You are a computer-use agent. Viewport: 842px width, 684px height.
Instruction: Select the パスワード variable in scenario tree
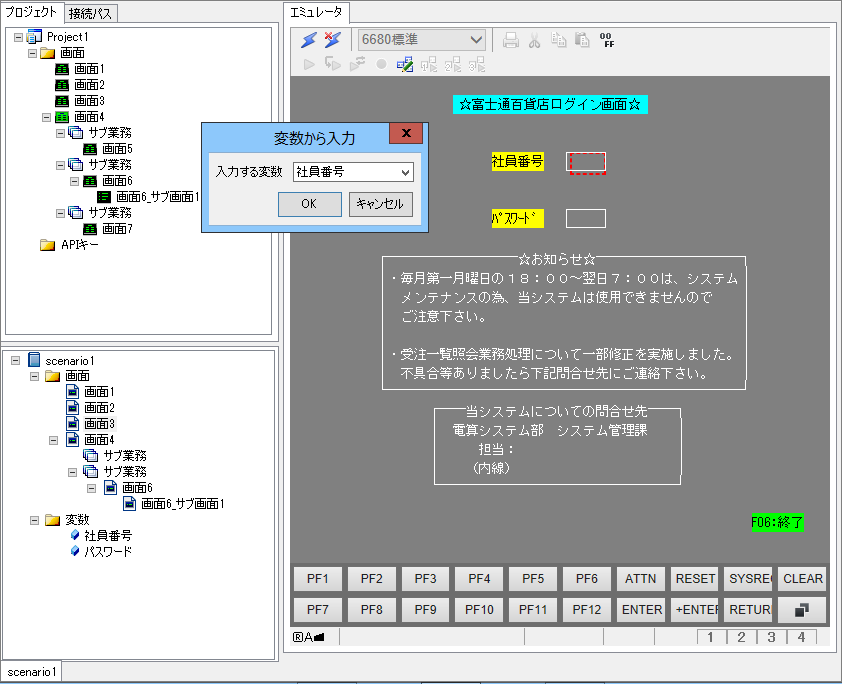(107, 551)
